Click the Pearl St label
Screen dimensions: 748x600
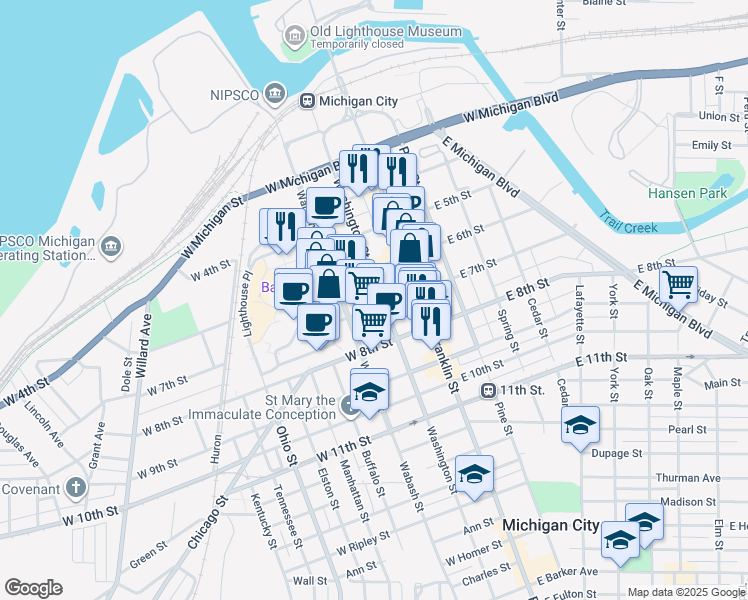tap(687, 430)
